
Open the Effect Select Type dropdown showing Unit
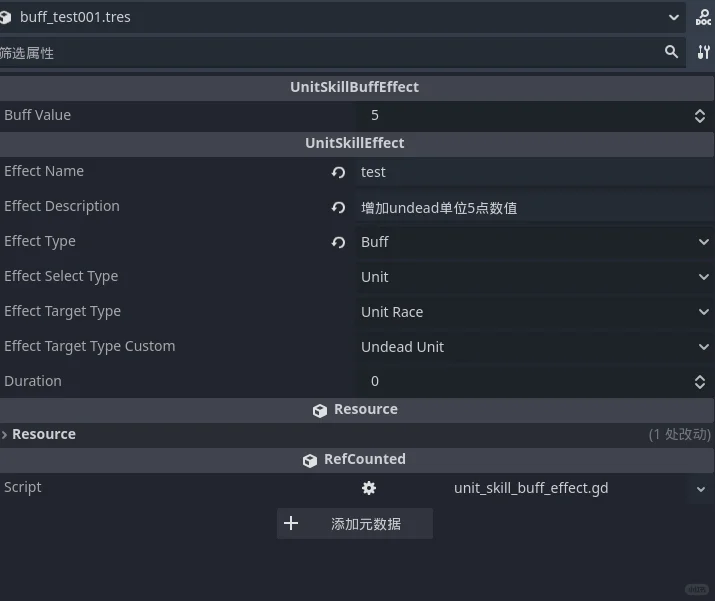(534, 277)
